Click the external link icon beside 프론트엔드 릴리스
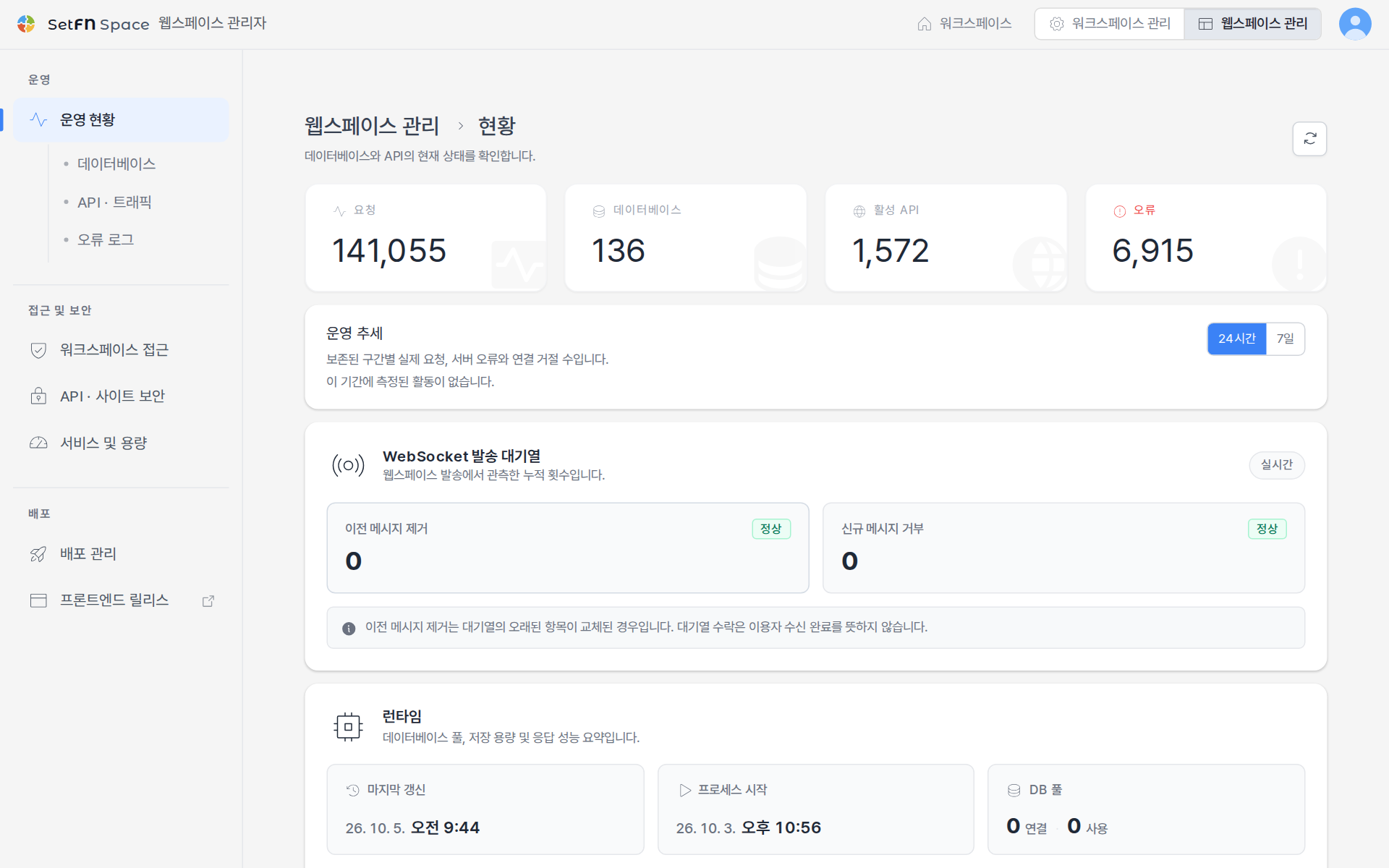 point(208,601)
